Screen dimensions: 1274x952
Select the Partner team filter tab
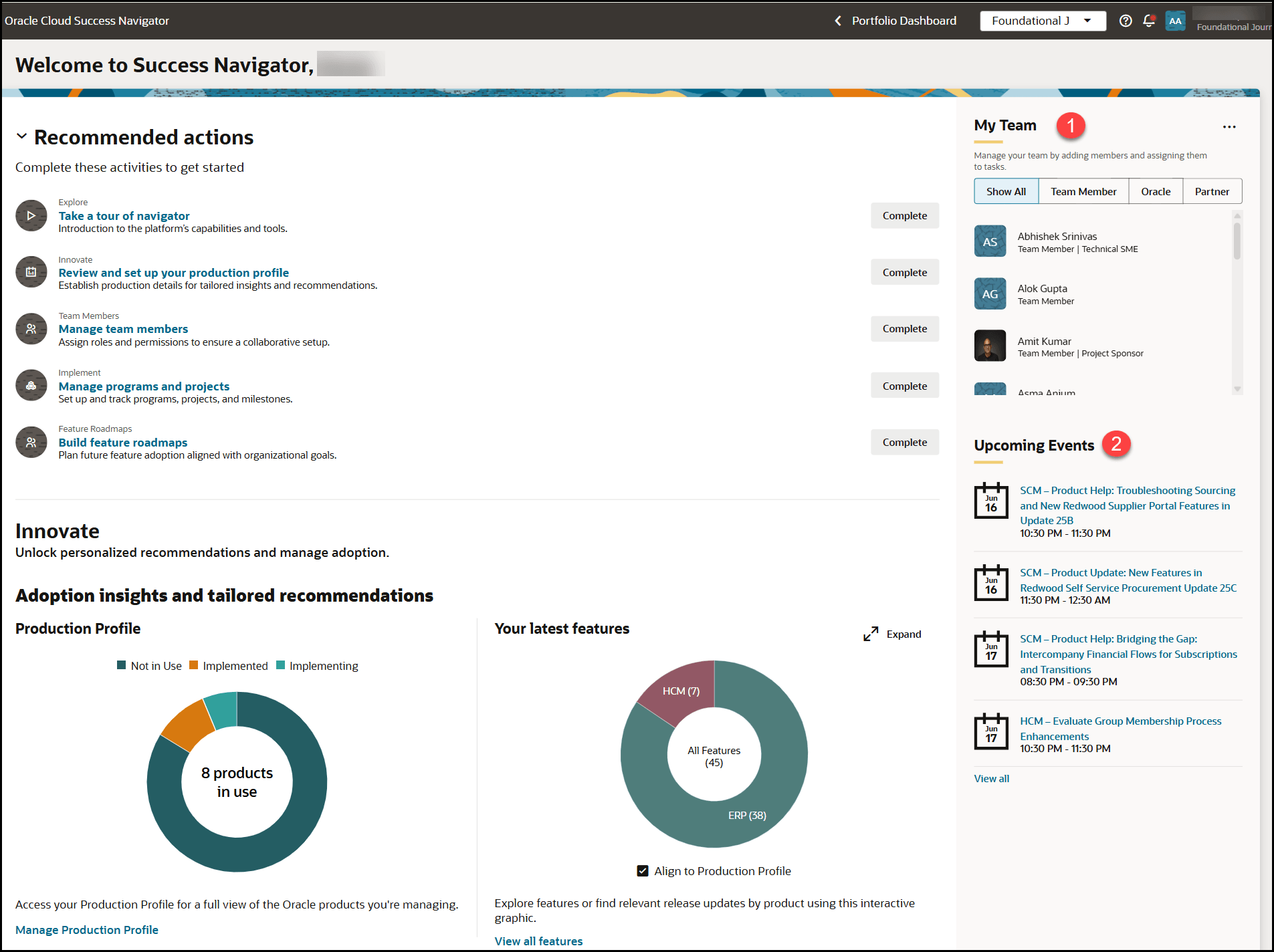(1212, 191)
